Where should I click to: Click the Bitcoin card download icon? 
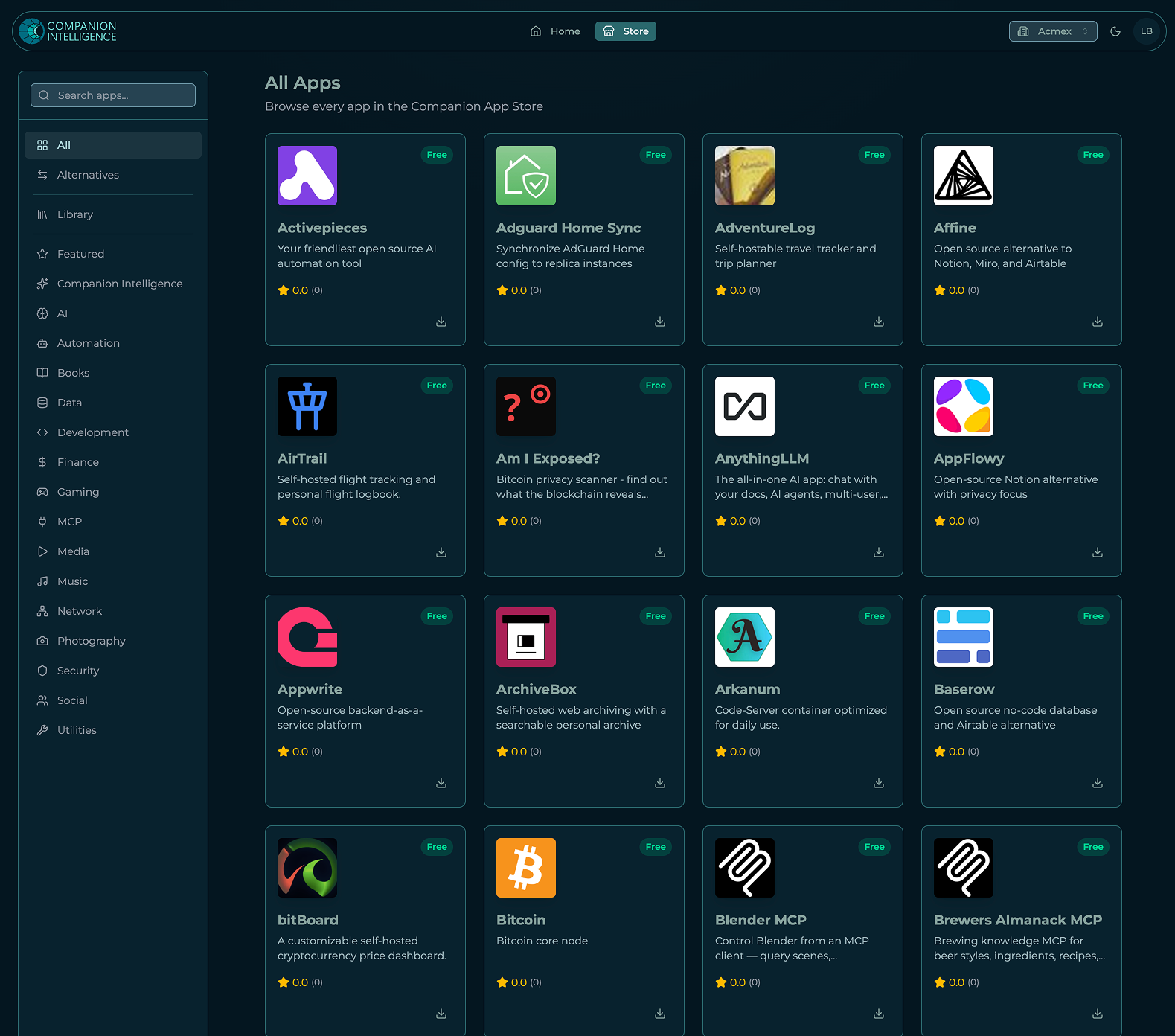(660, 1014)
